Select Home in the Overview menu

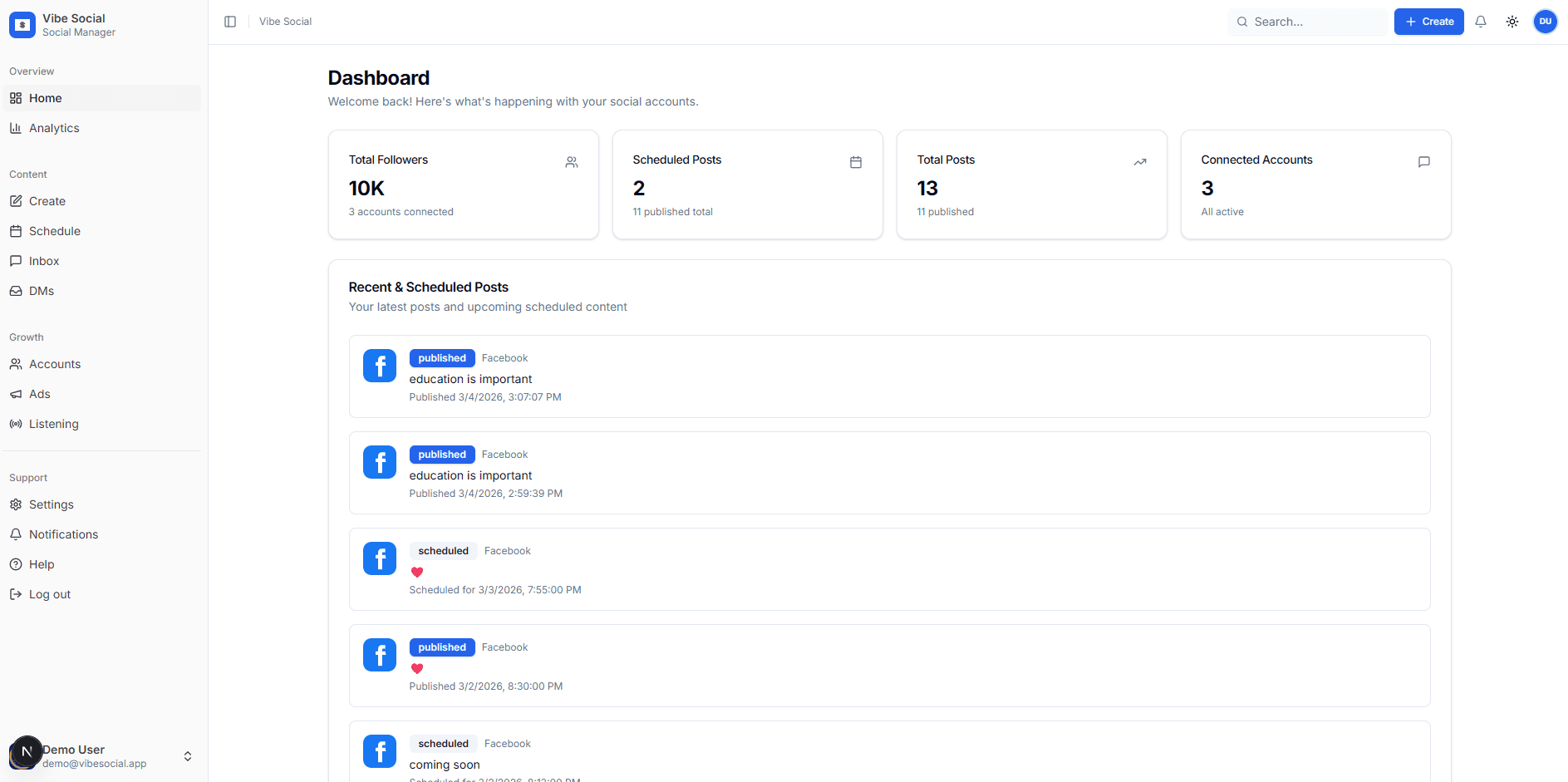[47, 98]
